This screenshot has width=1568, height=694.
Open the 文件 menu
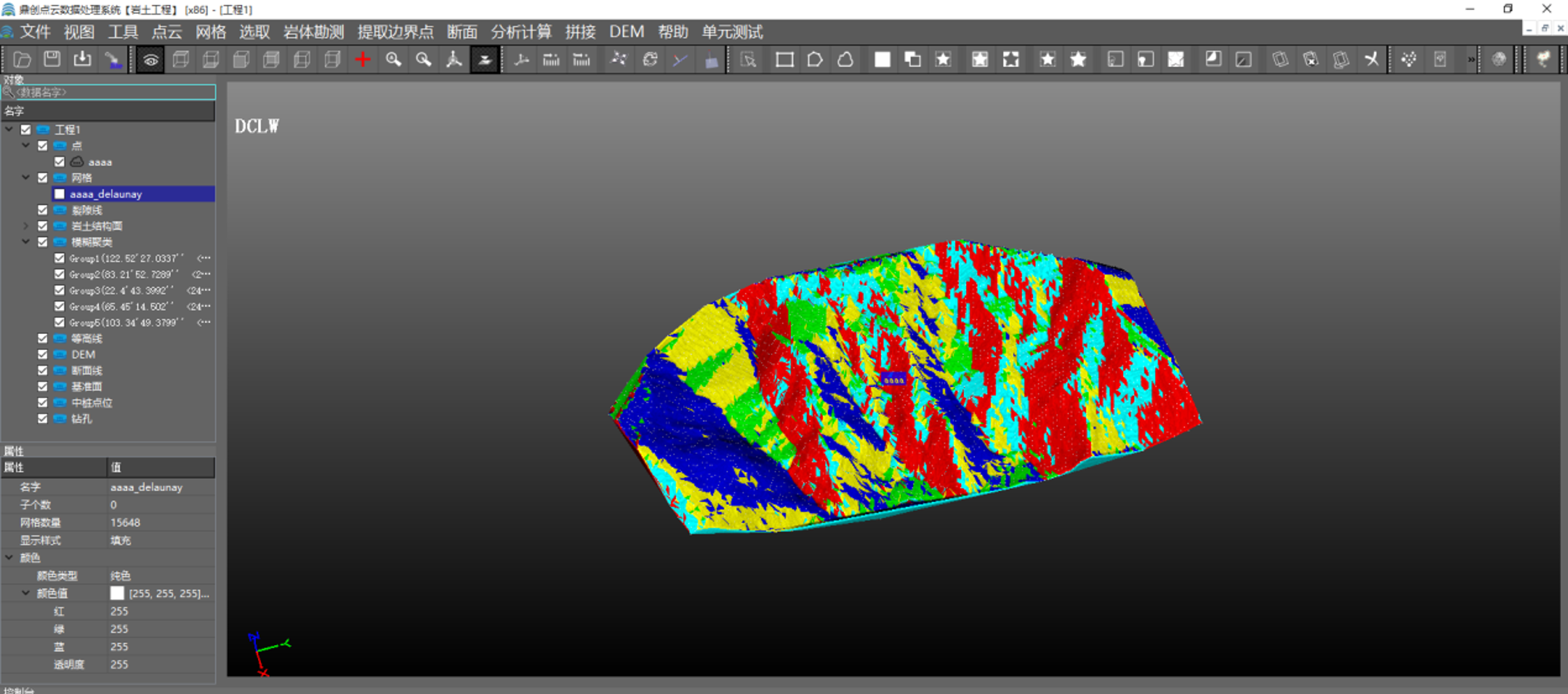(x=35, y=32)
